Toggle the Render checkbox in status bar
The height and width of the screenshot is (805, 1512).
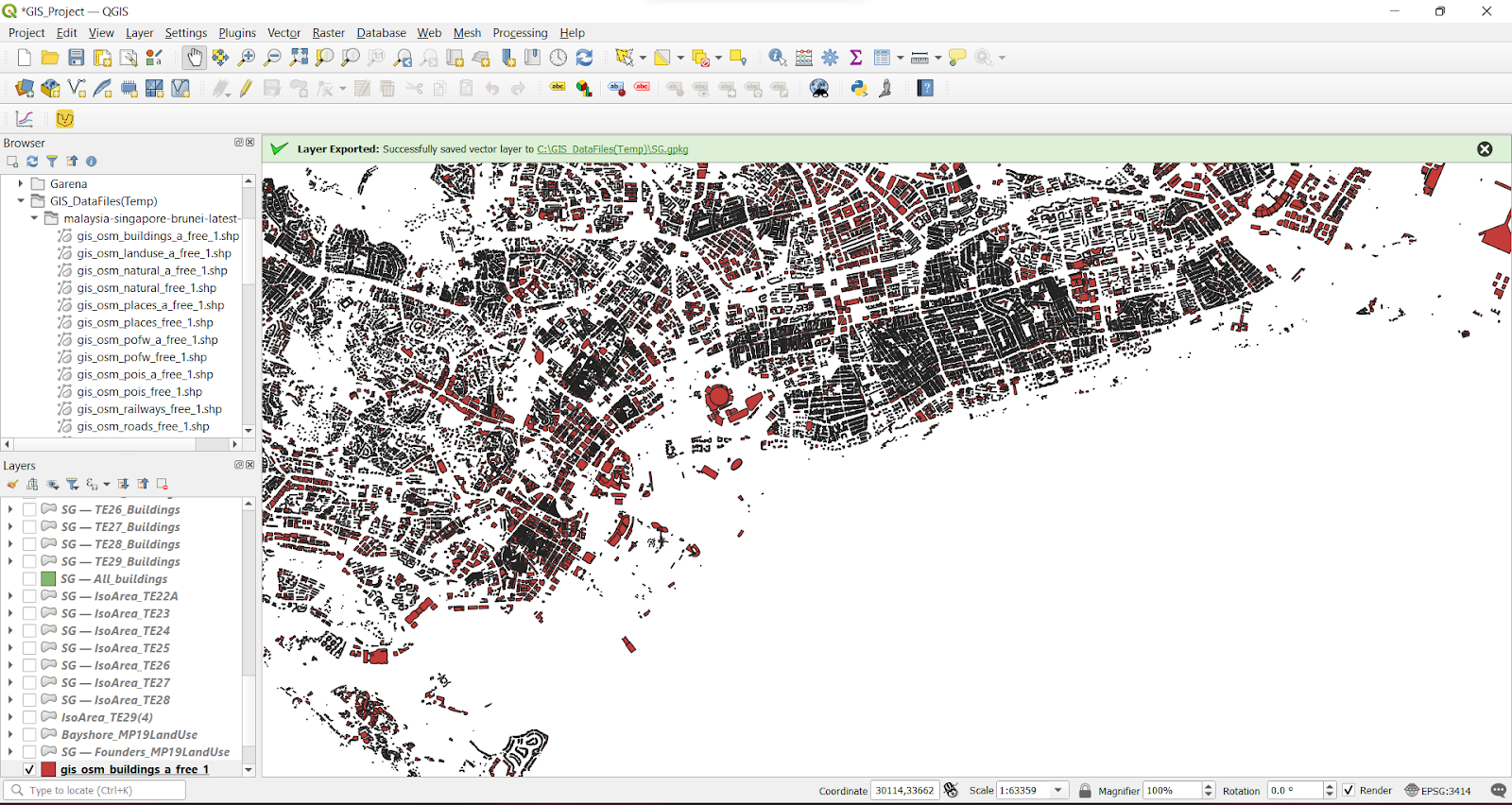coord(1349,790)
